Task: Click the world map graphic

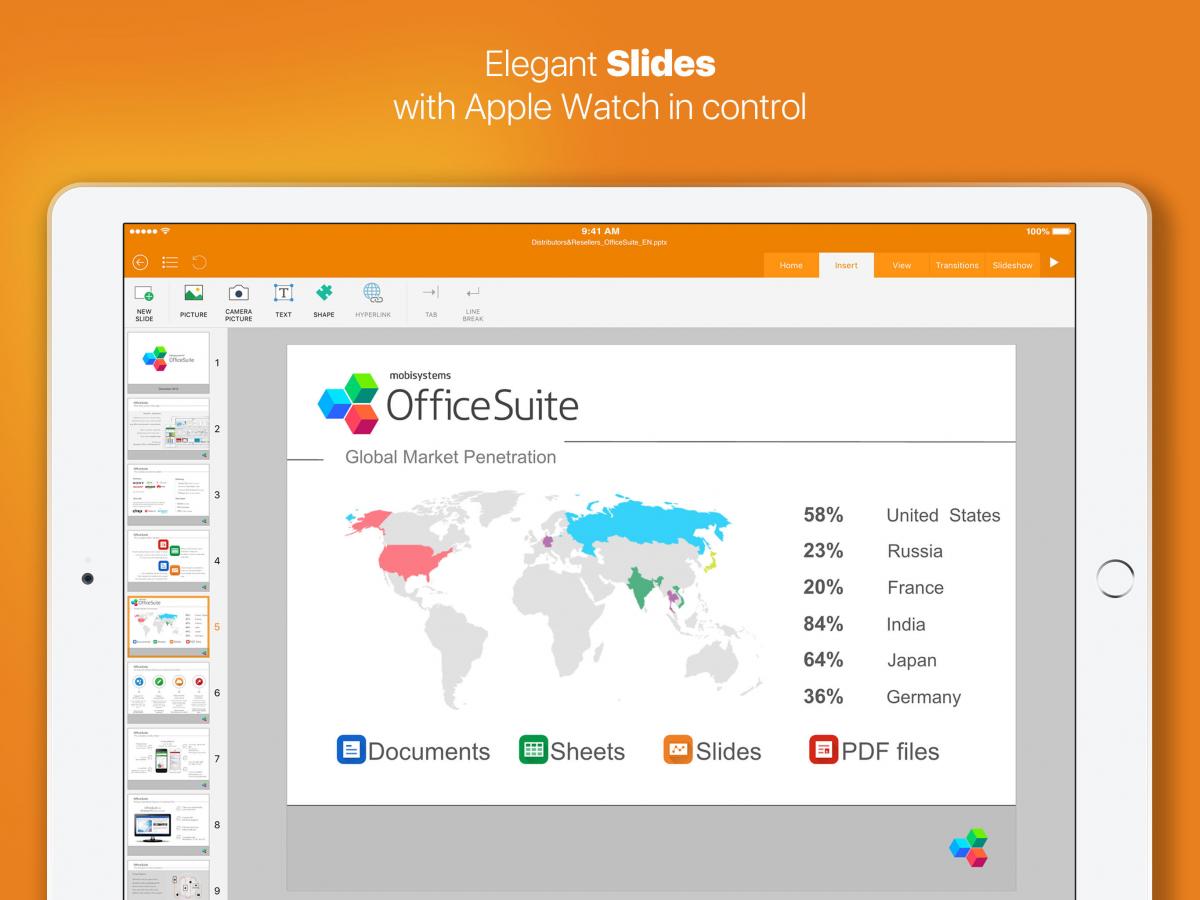Action: pyautogui.click(x=555, y=600)
